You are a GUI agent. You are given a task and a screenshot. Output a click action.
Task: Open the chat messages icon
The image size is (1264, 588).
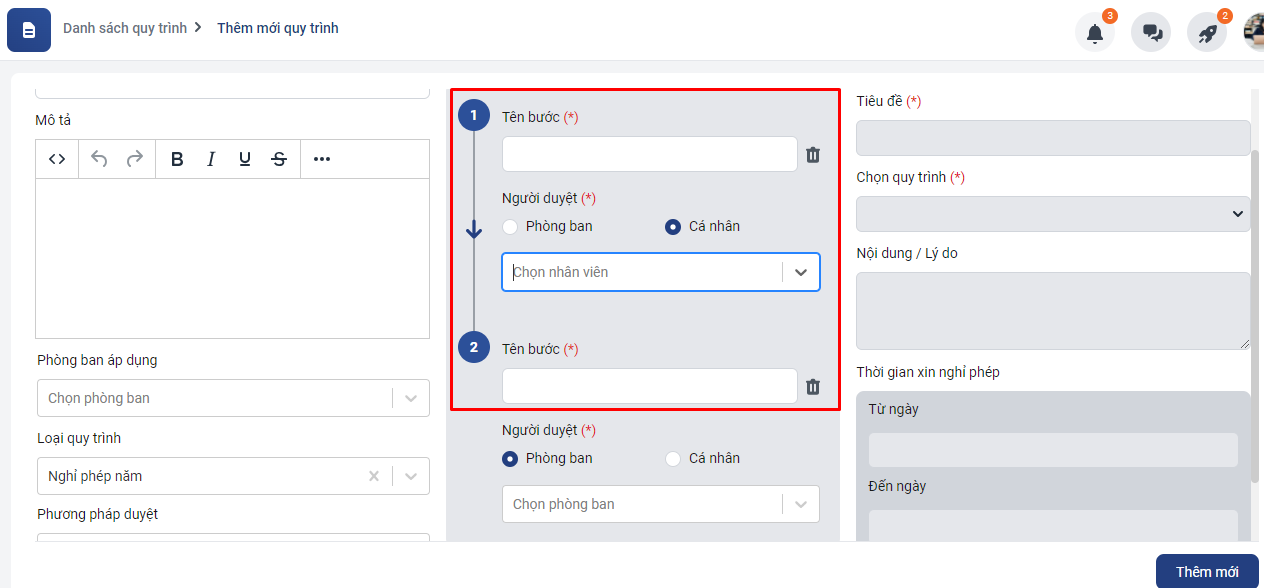click(1152, 33)
